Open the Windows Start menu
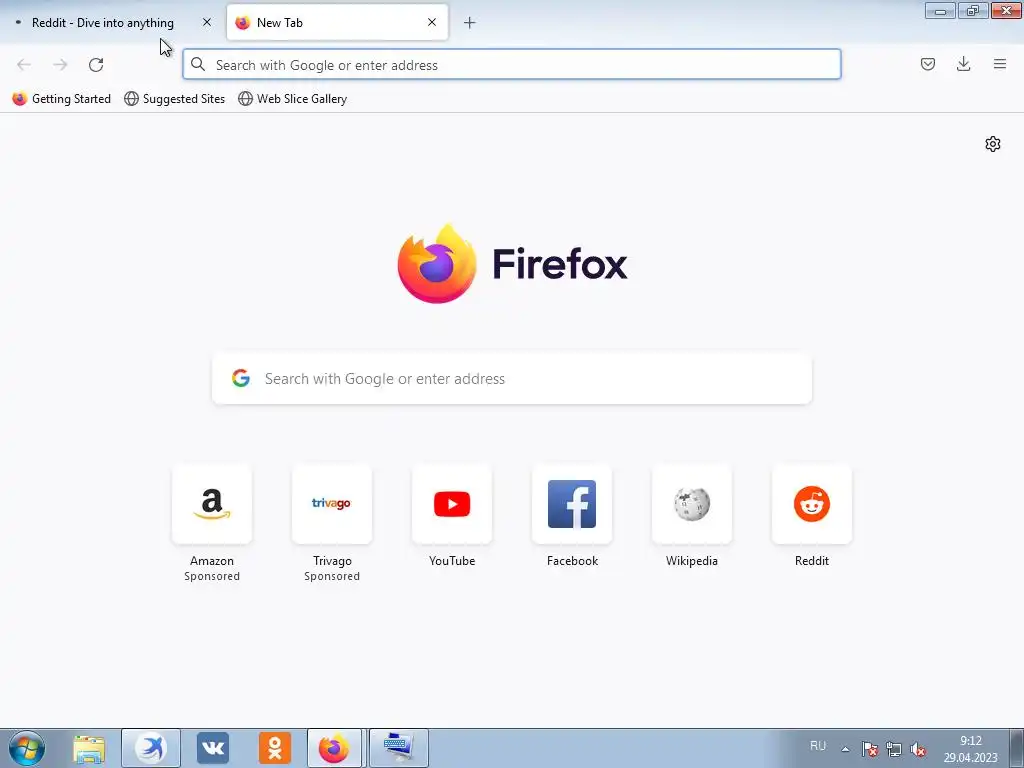 click(x=27, y=748)
